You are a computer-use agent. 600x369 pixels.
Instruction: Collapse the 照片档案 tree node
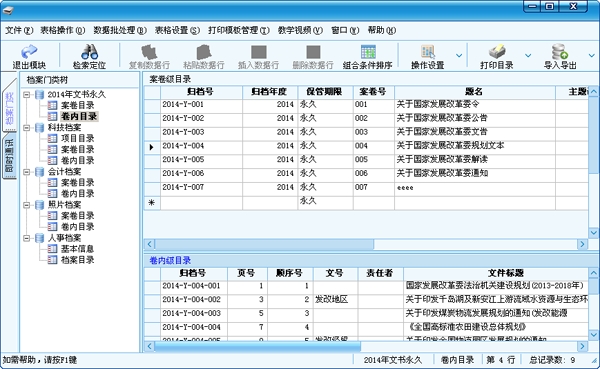(x=26, y=205)
